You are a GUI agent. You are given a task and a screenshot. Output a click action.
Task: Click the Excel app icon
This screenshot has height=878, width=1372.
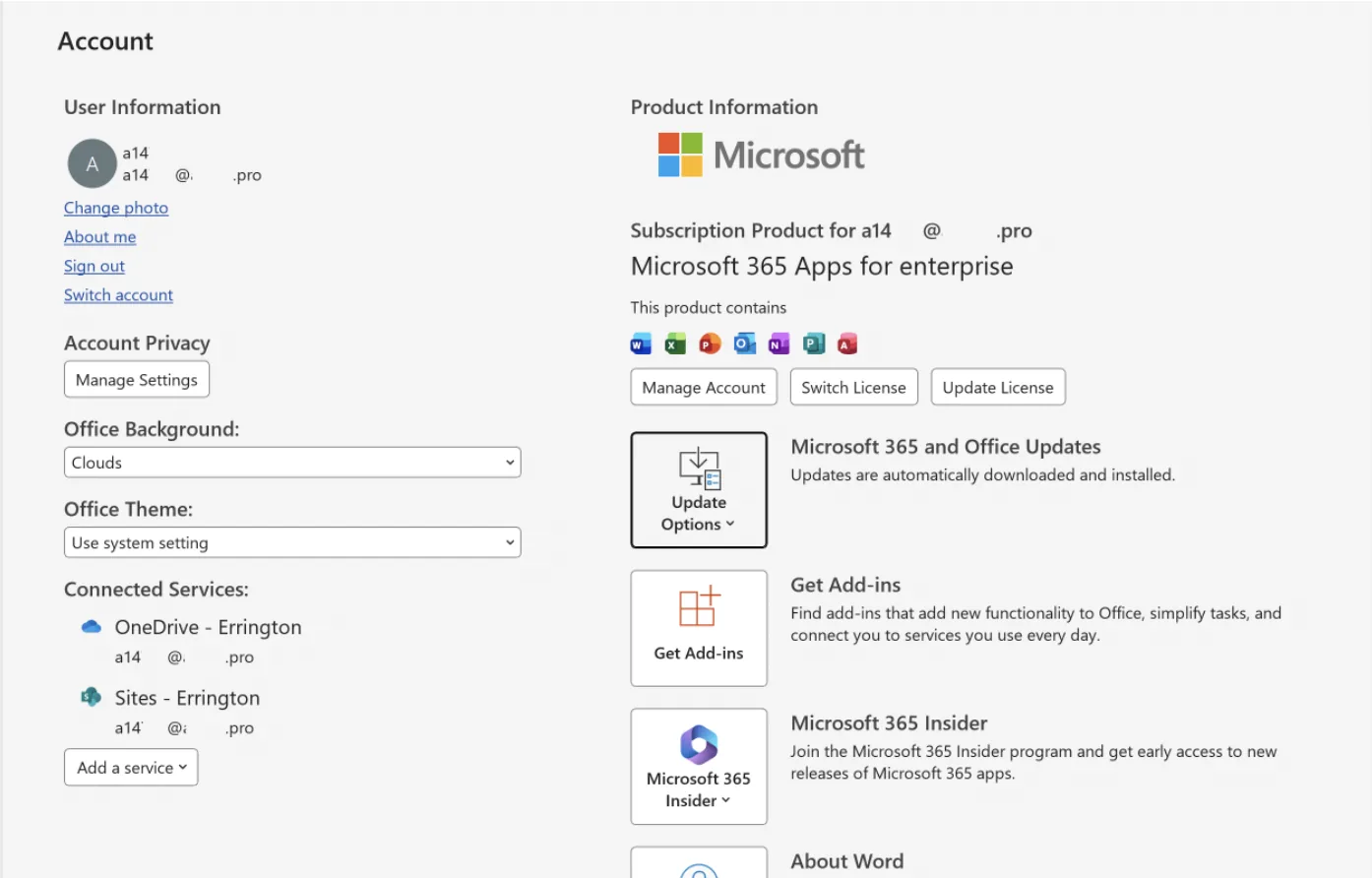pos(675,344)
